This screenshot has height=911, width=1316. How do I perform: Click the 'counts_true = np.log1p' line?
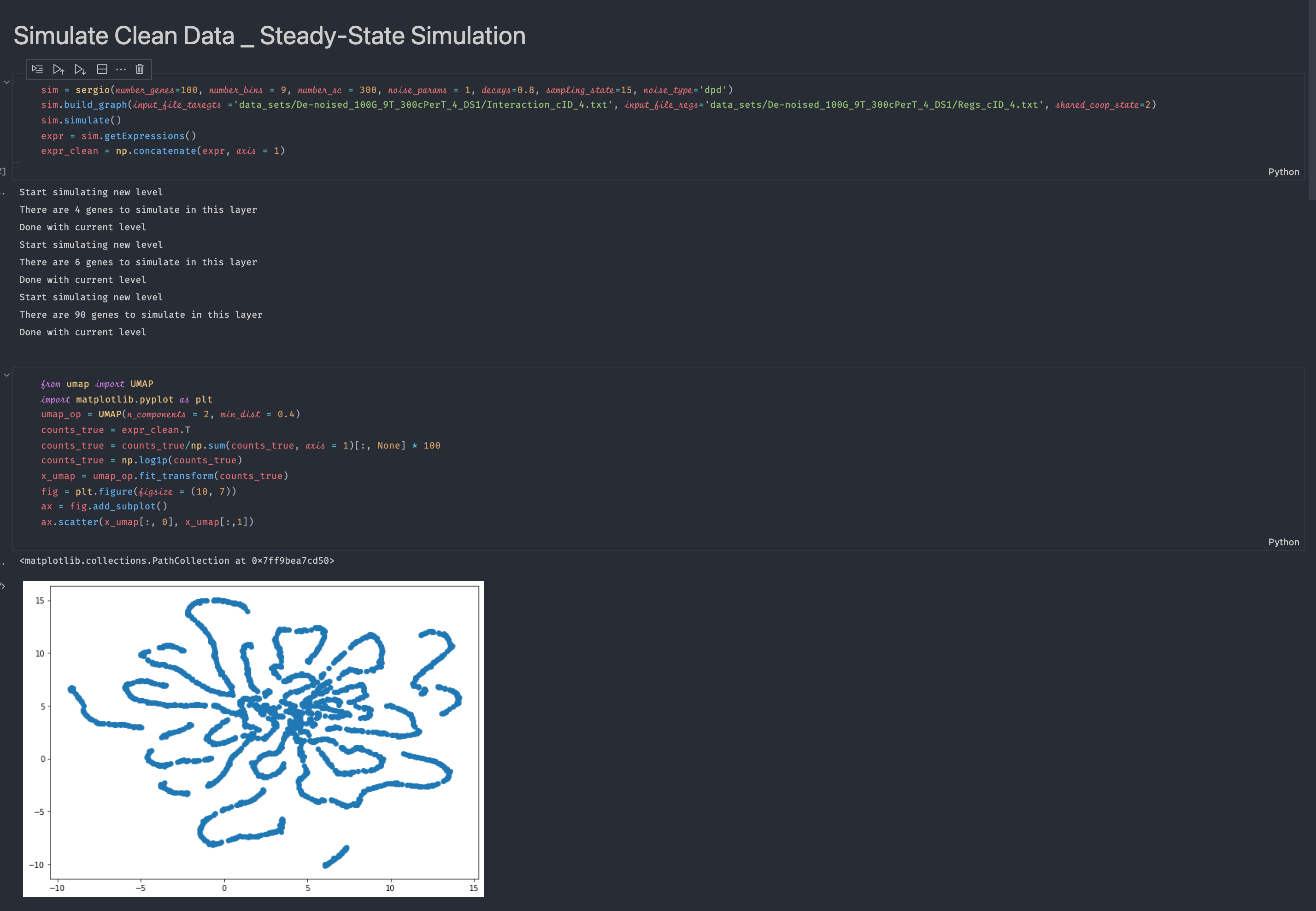(141, 460)
